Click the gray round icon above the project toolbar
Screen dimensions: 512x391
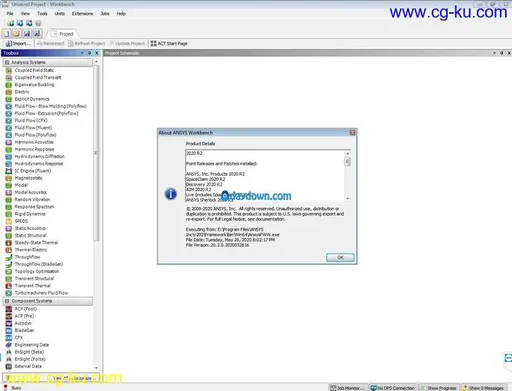point(38,23)
